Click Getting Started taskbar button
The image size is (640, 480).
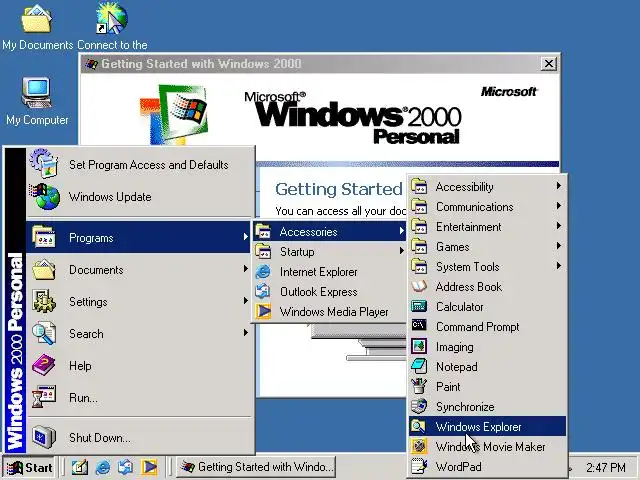[257, 467]
